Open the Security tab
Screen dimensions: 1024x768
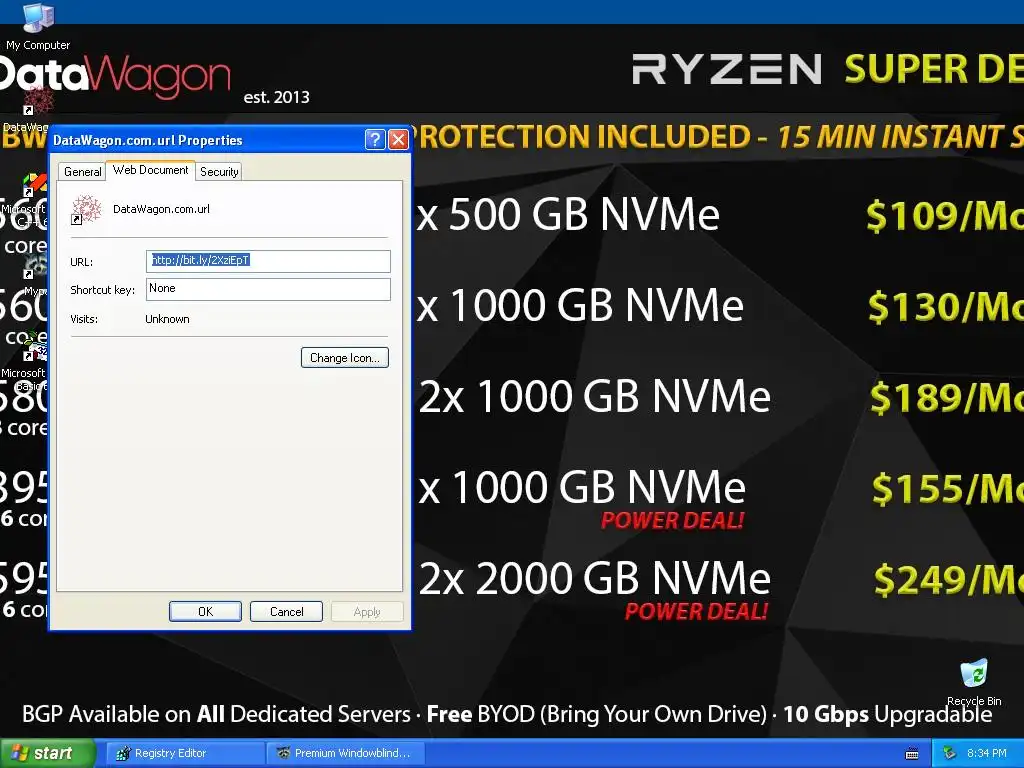(x=219, y=172)
